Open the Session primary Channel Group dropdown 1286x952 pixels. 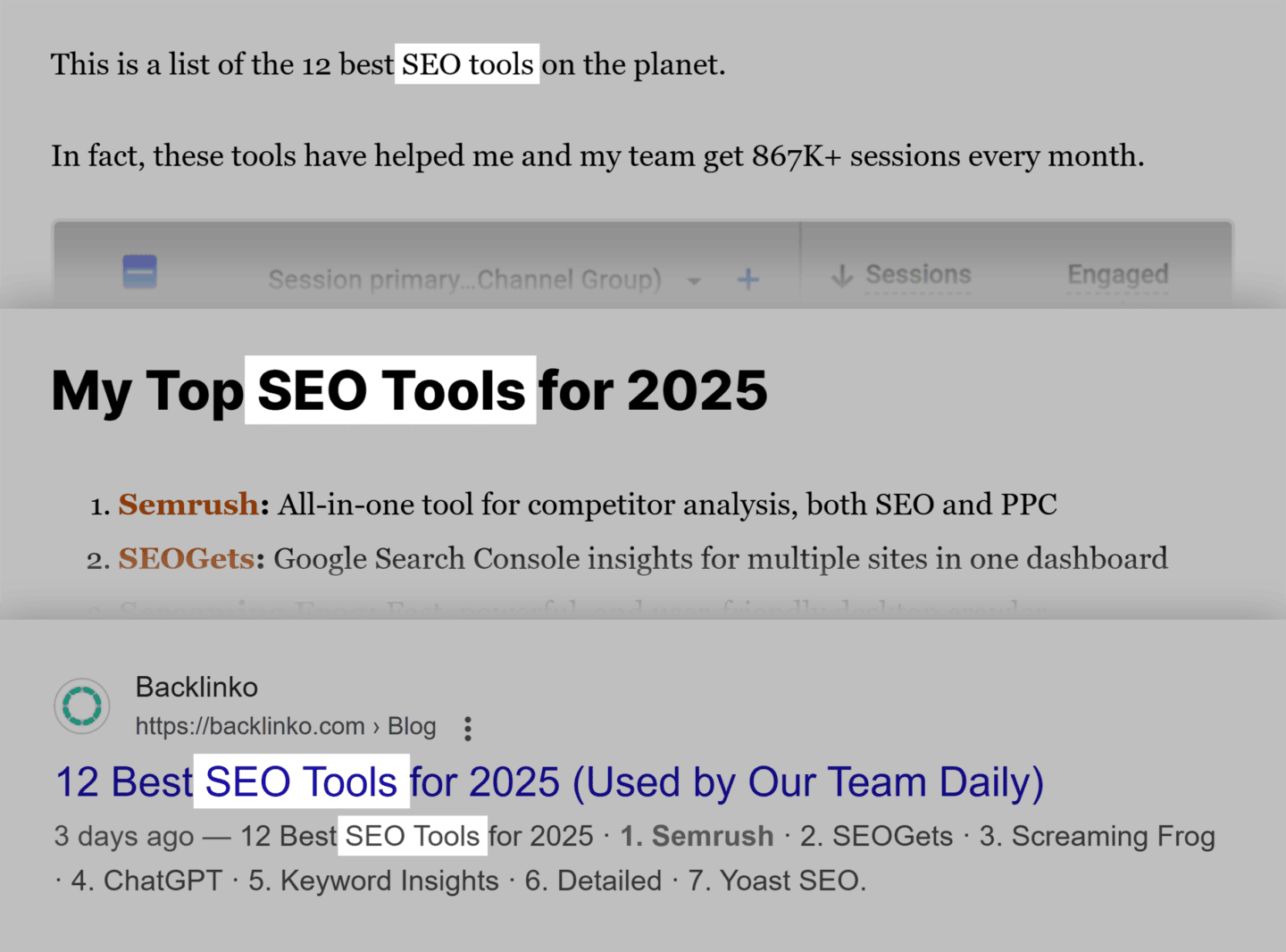click(464, 280)
